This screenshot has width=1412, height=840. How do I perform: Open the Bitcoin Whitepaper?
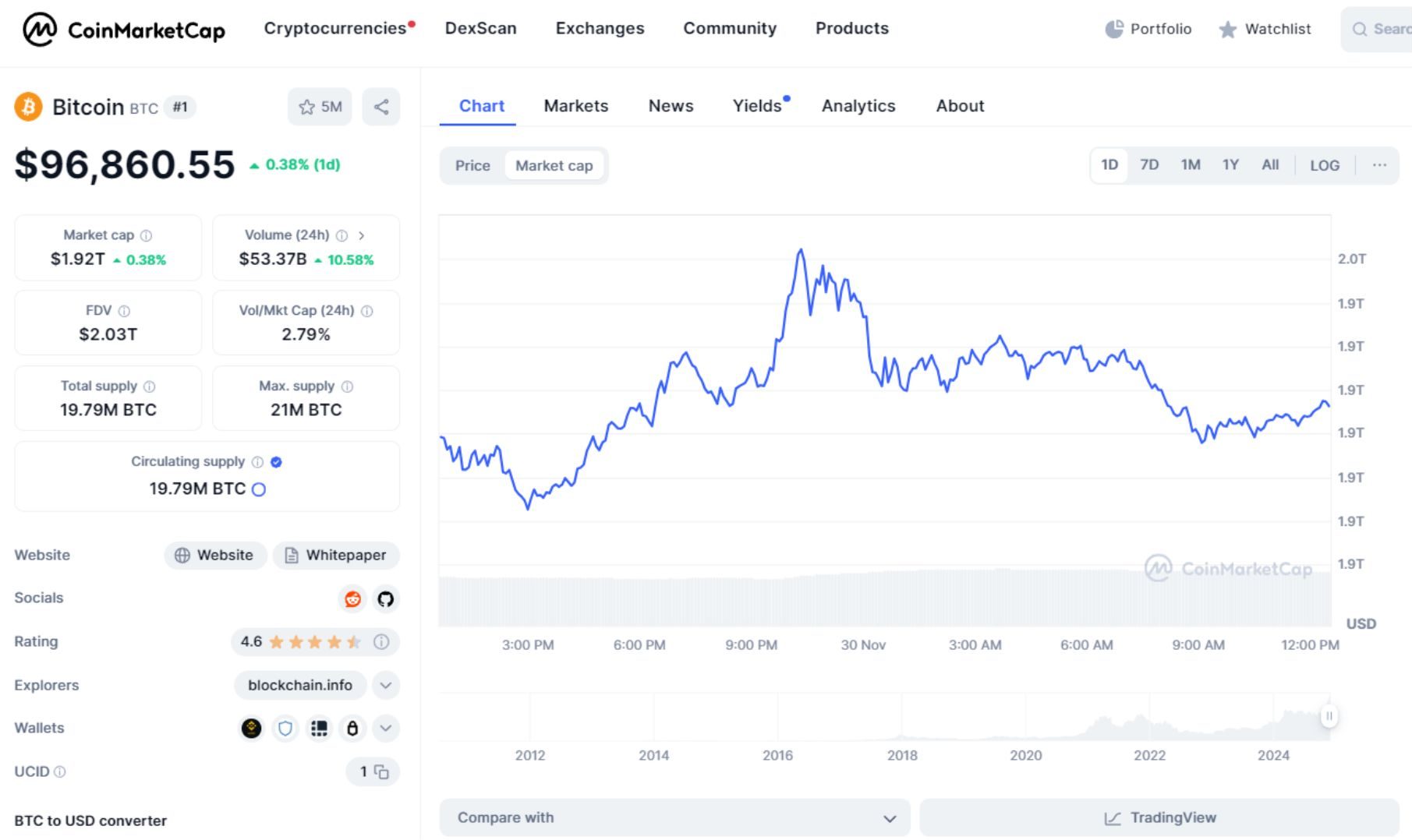click(336, 555)
